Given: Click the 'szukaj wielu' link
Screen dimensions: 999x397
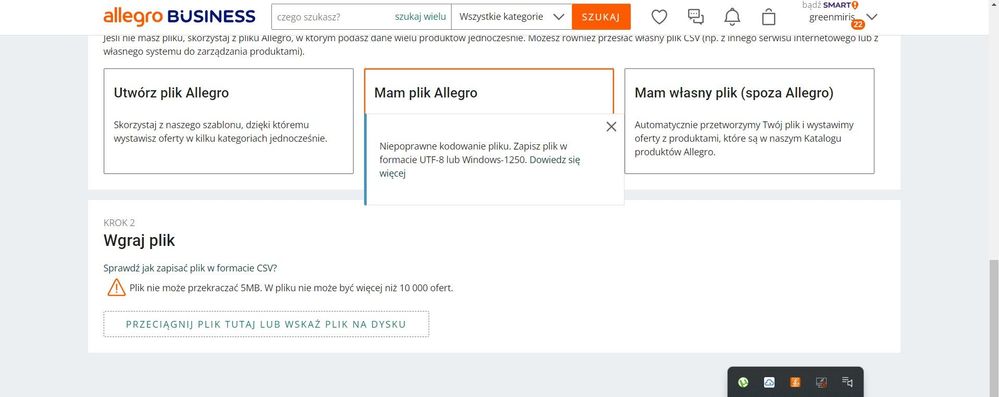Looking at the screenshot, I should pos(420,17).
